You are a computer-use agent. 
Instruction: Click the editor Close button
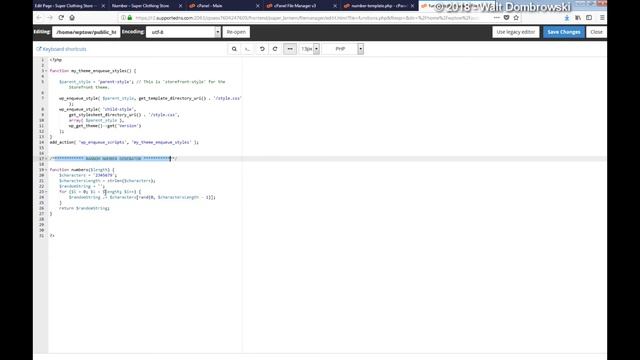click(x=596, y=32)
